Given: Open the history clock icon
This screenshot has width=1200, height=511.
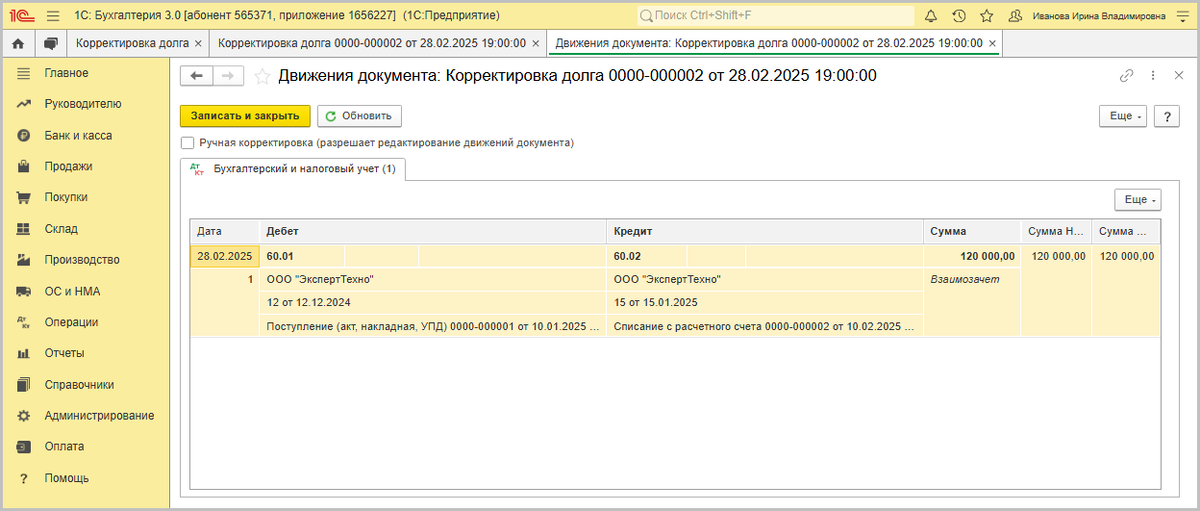Looking at the screenshot, I should [x=959, y=16].
